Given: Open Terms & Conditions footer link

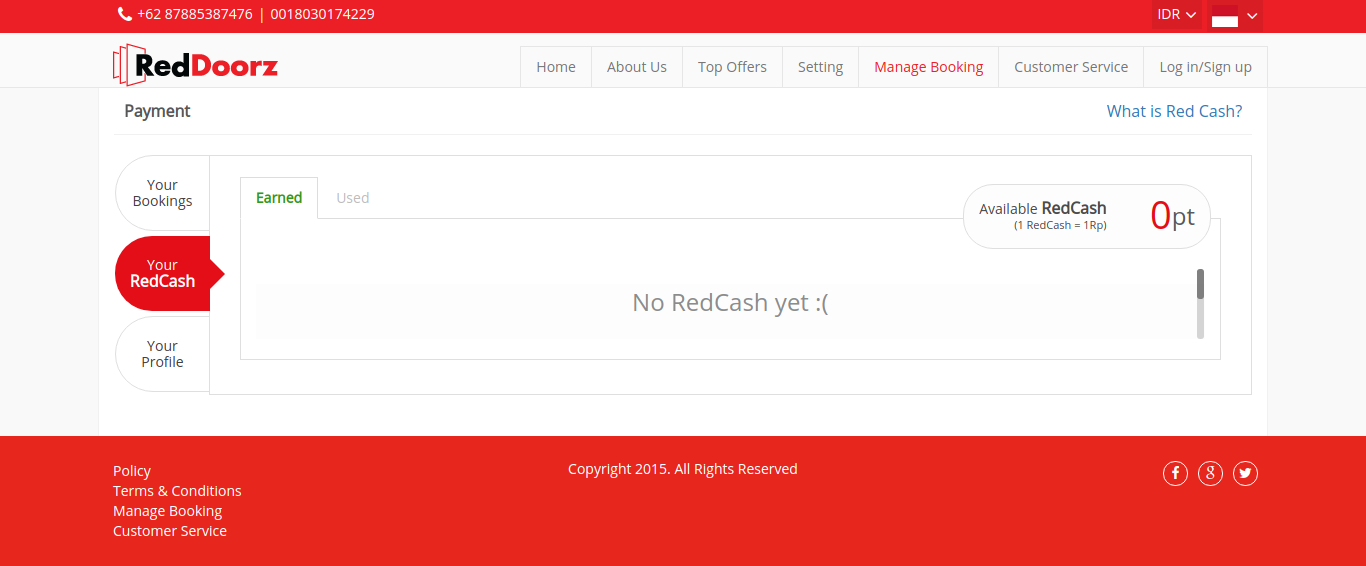Looking at the screenshot, I should coord(177,491).
